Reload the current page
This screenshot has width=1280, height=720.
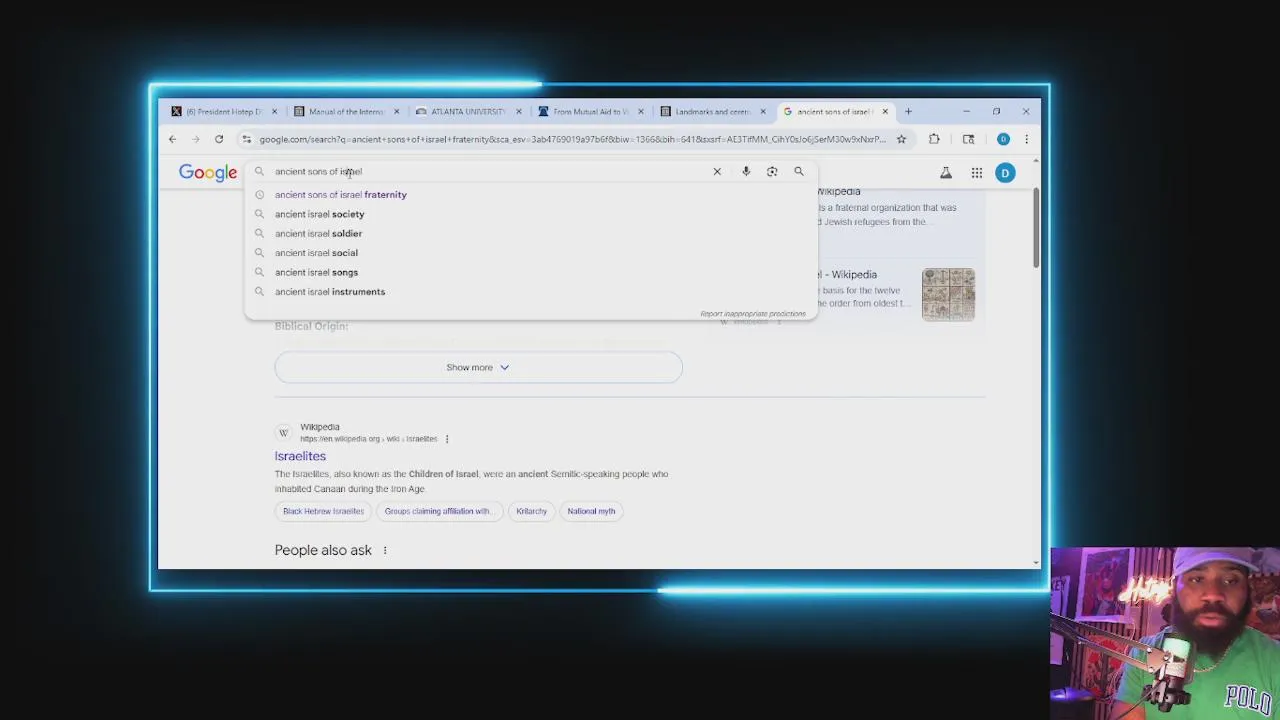(219, 139)
